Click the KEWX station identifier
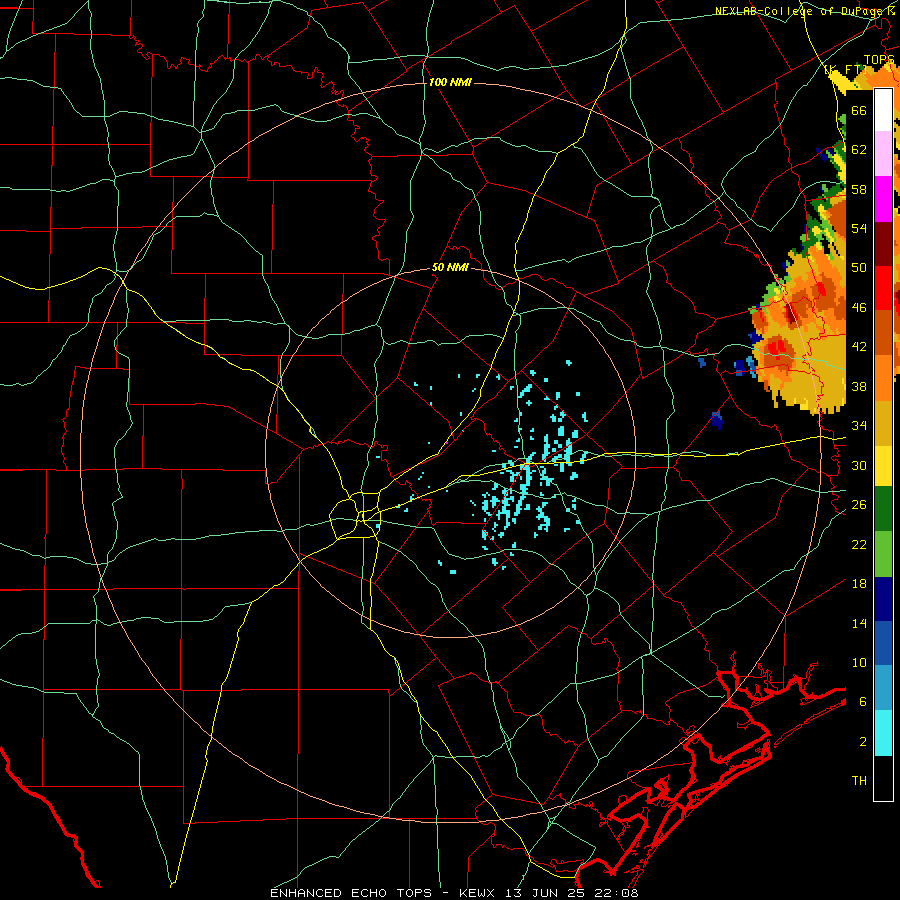 pos(479,893)
